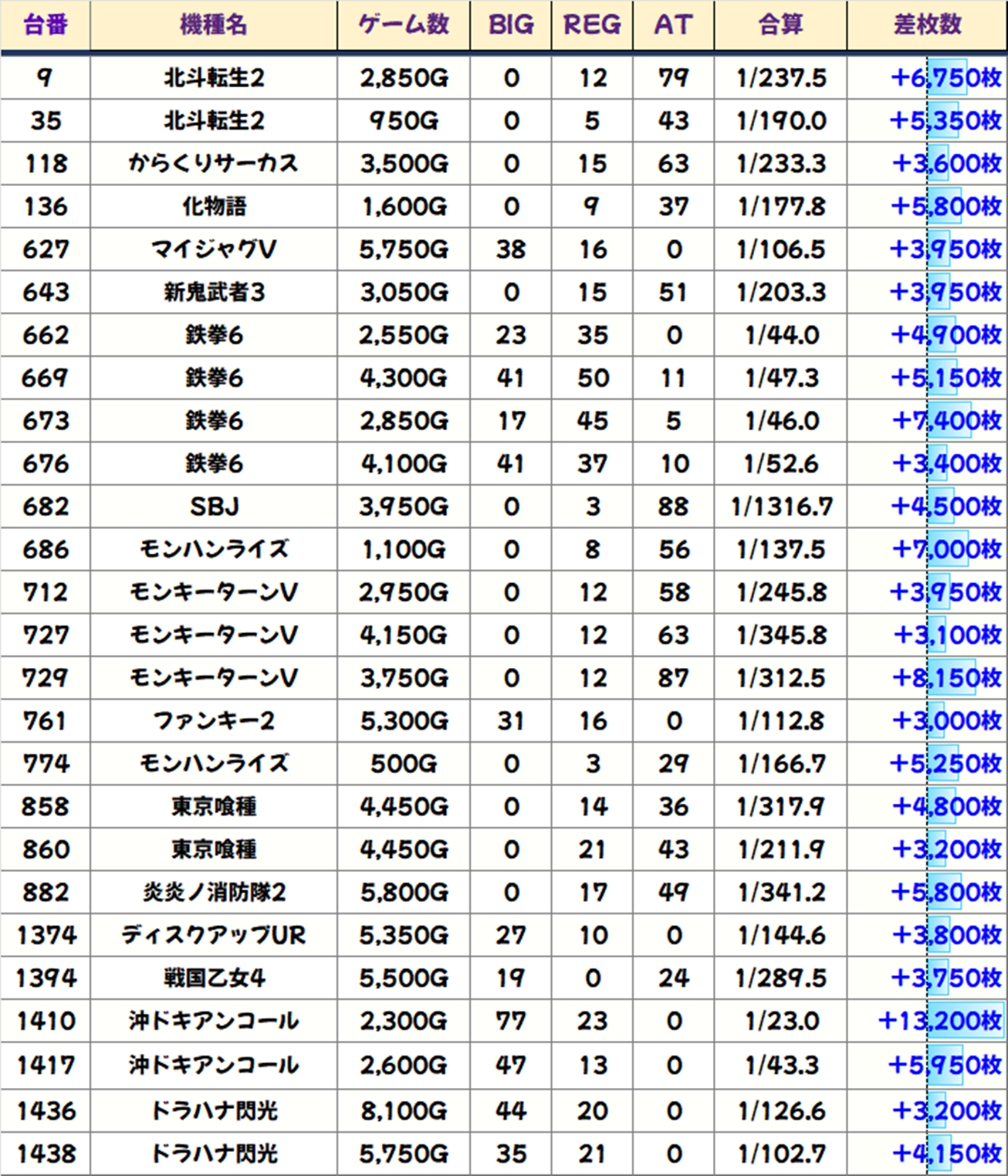
Task: Select the 戦国乙女4 machine name cell
Action: (x=213, y=978)
